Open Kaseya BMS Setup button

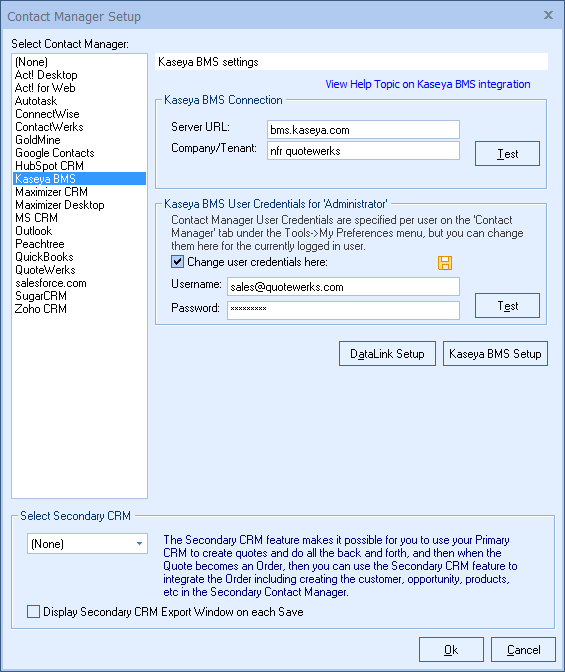pos(495,354)
